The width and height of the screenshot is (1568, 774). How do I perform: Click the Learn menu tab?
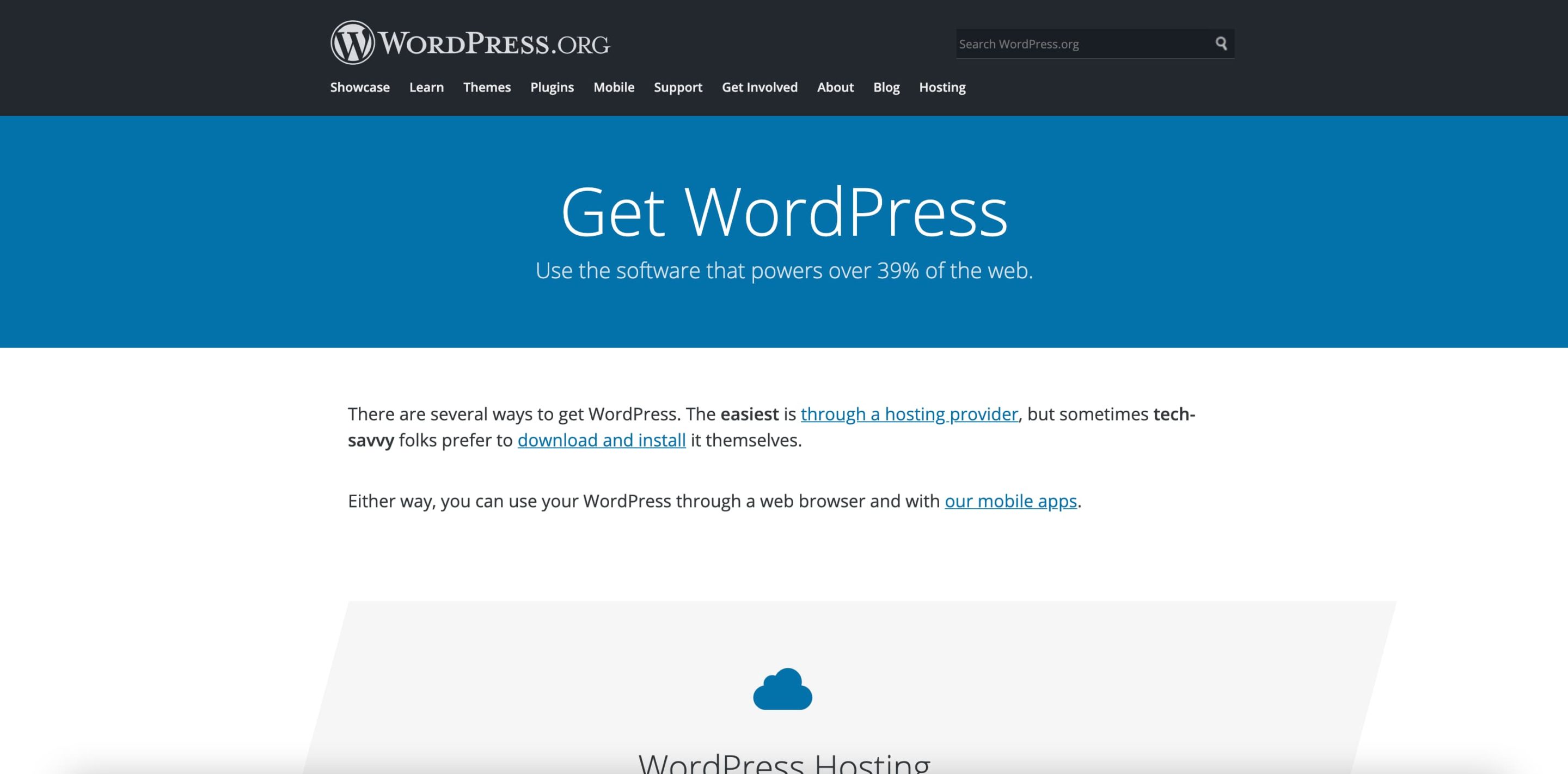[426, 87]
